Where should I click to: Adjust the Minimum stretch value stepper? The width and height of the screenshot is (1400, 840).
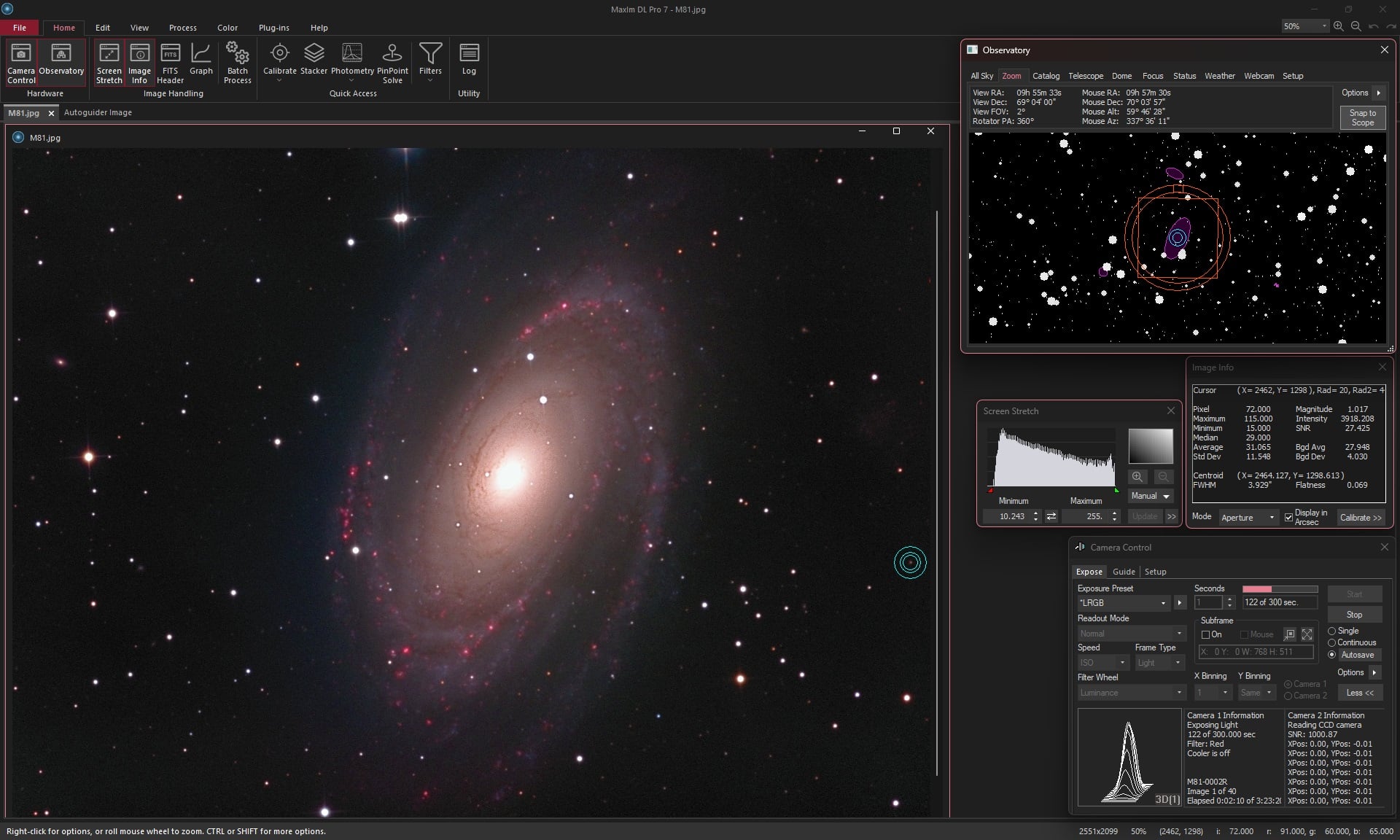[1035, 516]
